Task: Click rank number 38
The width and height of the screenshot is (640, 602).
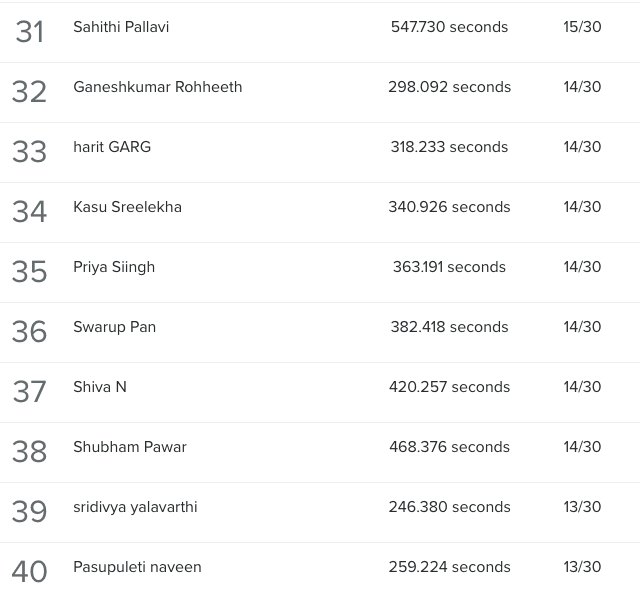Action: 29,452
